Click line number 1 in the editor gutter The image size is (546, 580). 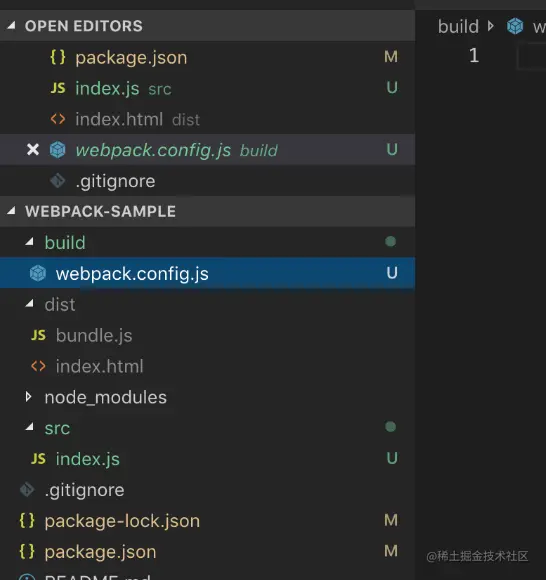pyautogui.click(x=474, y=55)
